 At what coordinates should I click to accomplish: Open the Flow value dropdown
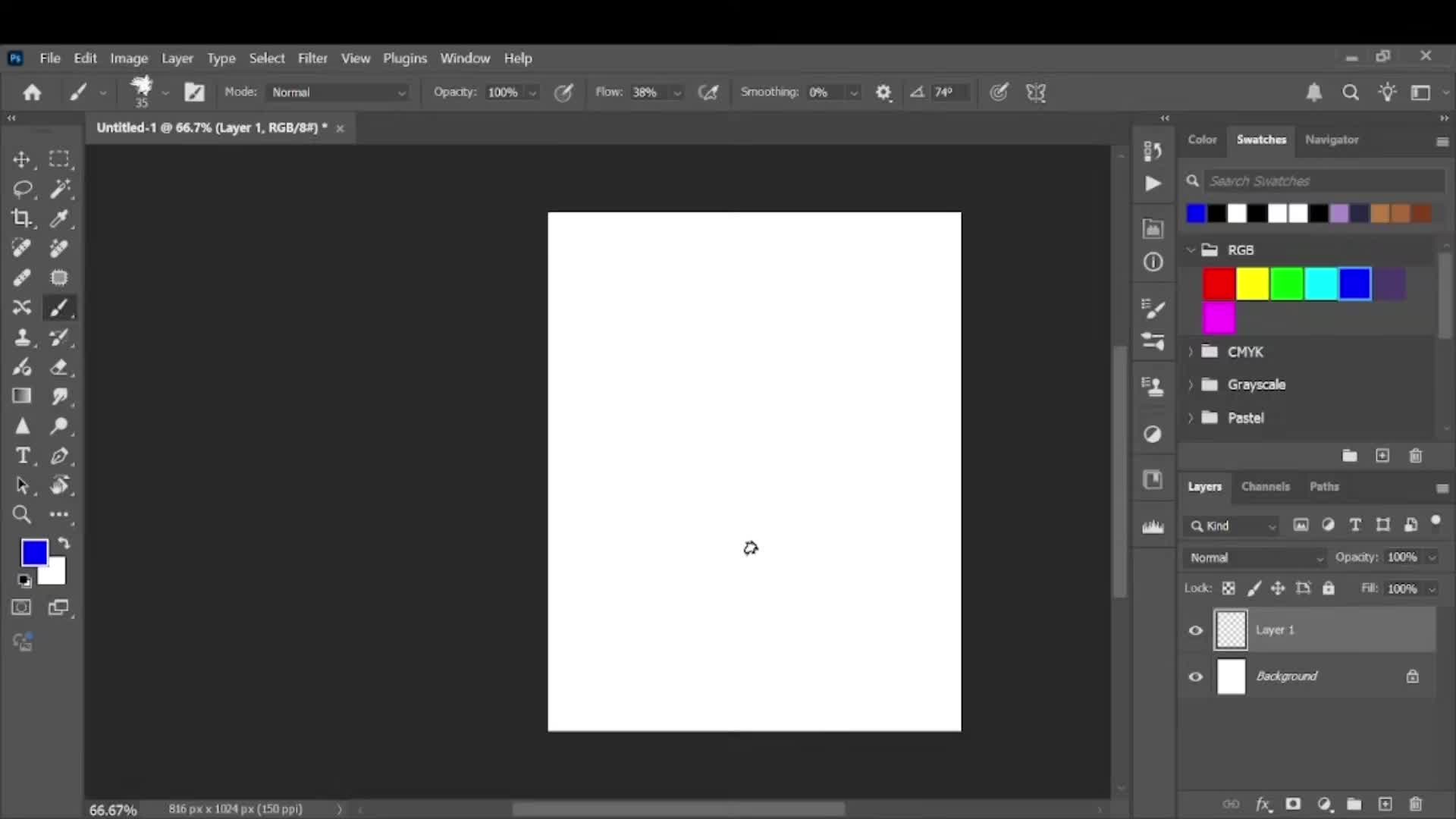point(677,93)
